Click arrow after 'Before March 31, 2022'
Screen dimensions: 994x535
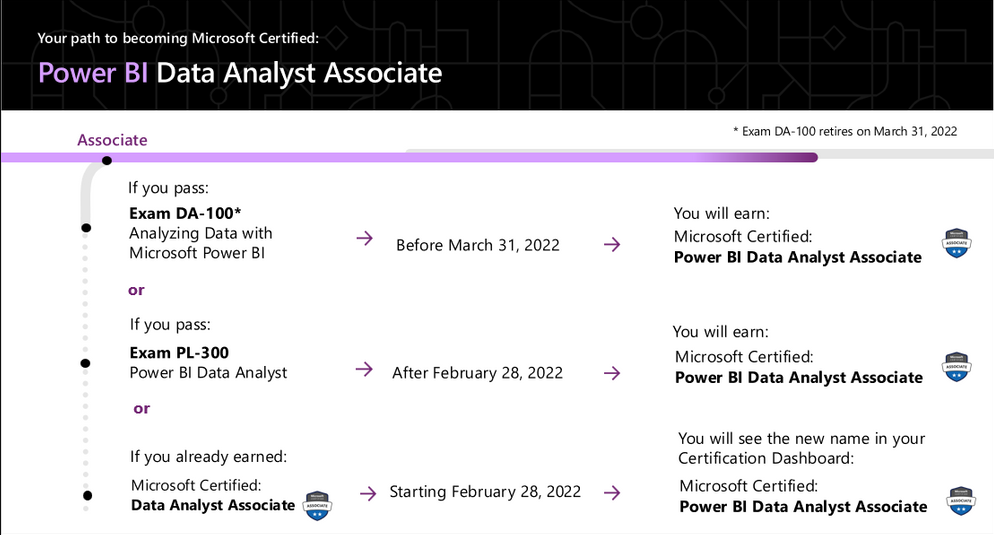(611, 244)
